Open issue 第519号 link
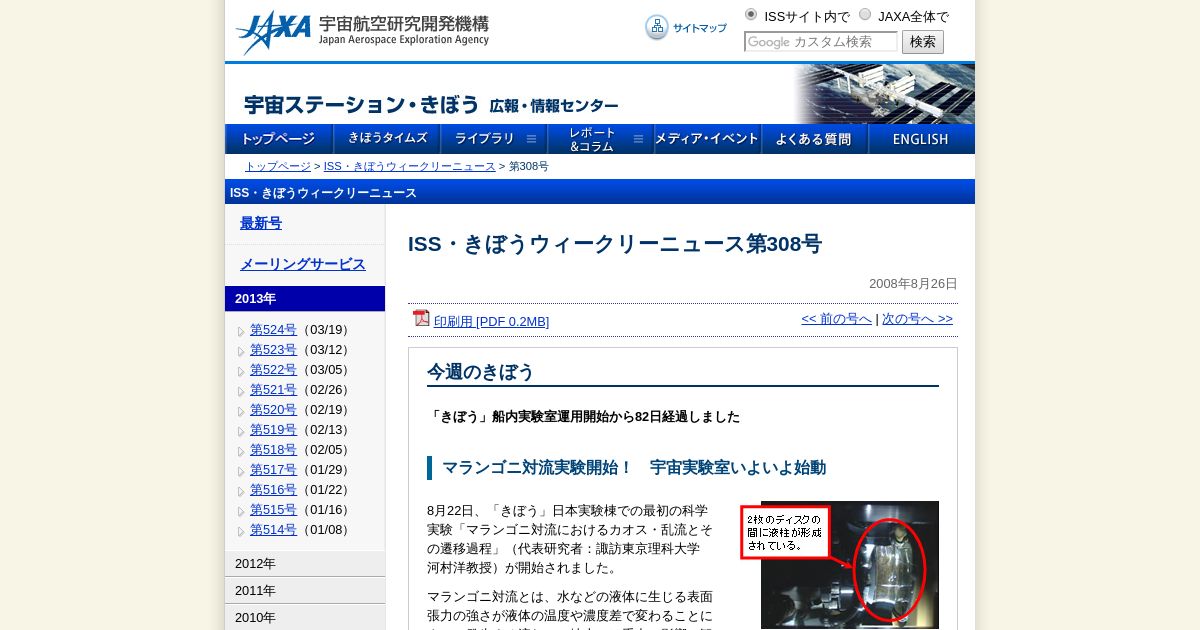Screen dimensions: 1200x630 pyautogui.click(x=273, y=430)
